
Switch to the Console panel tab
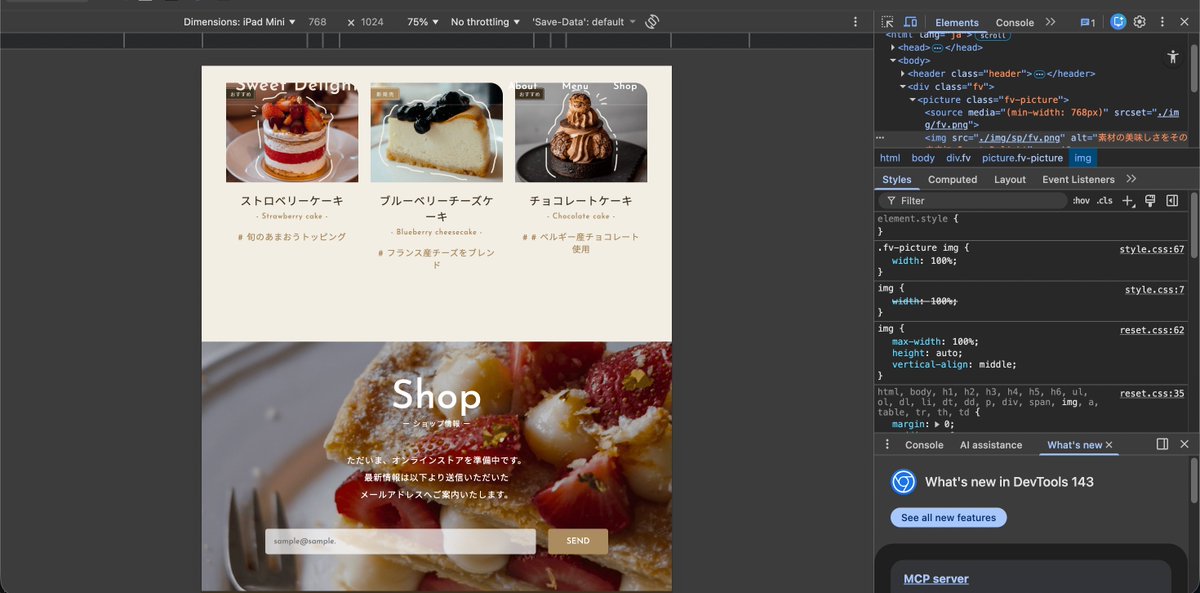click(1015, 22)
